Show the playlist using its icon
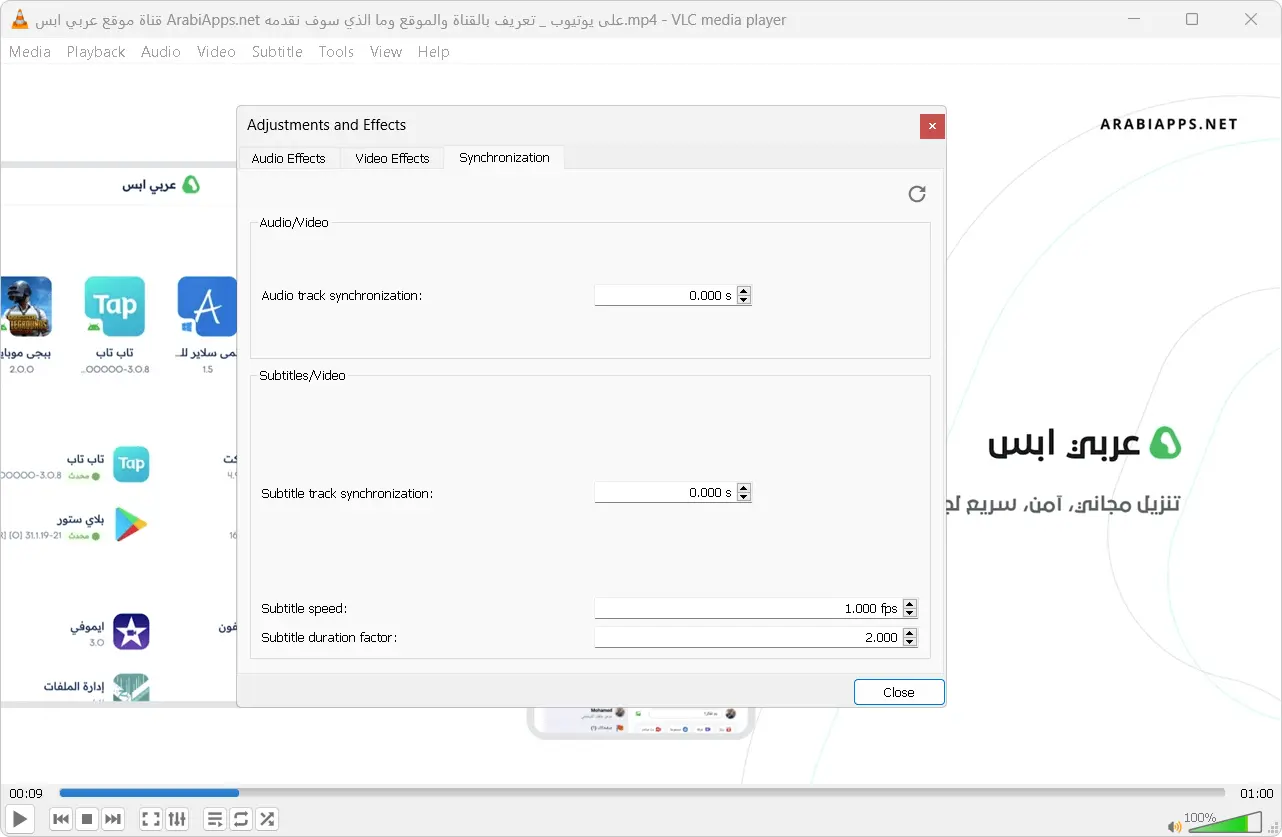This screenshot has width=1282, height=837. [x=214, y=818]
